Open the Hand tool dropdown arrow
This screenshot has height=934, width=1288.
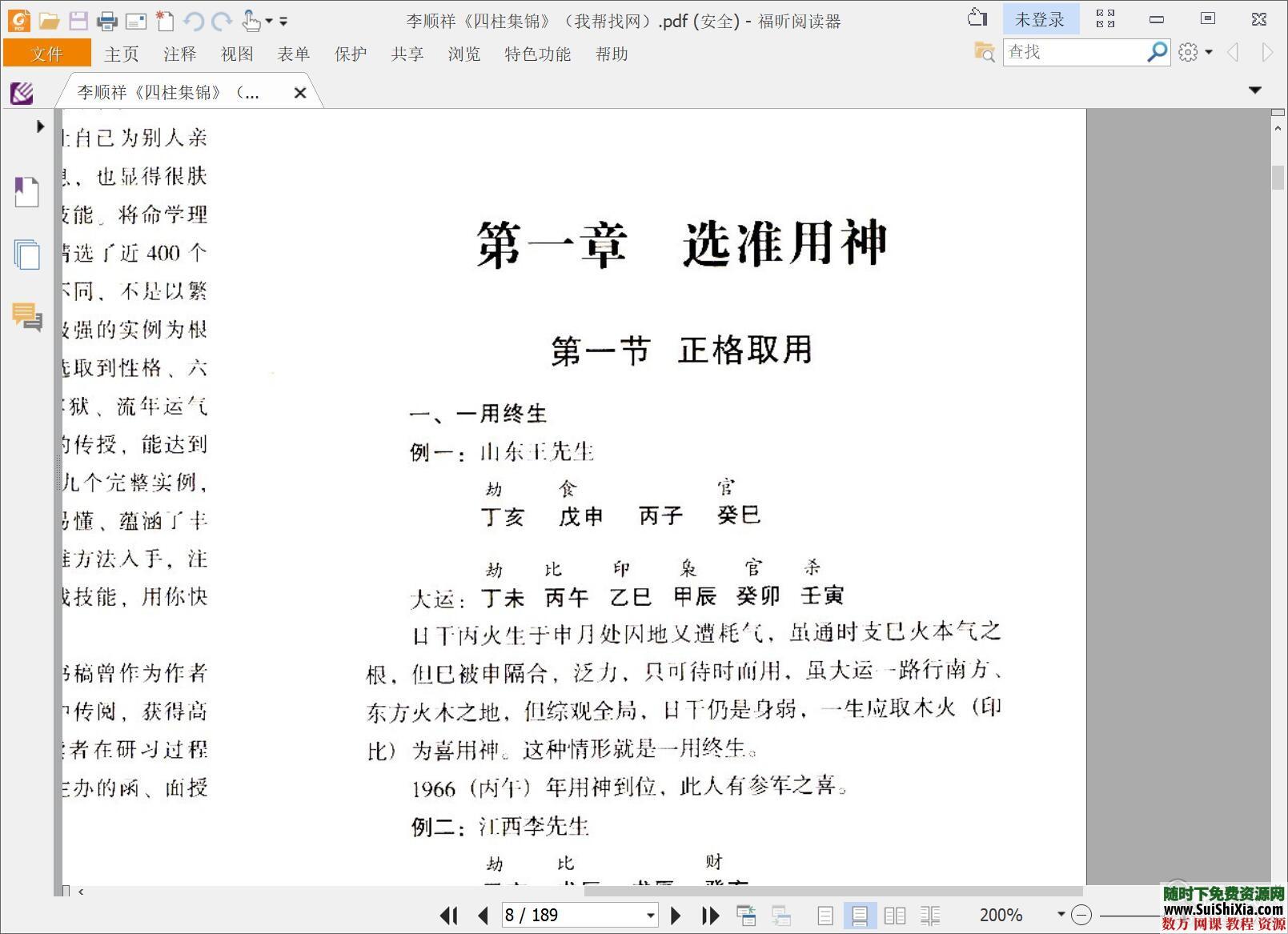[x=270, y=20]
